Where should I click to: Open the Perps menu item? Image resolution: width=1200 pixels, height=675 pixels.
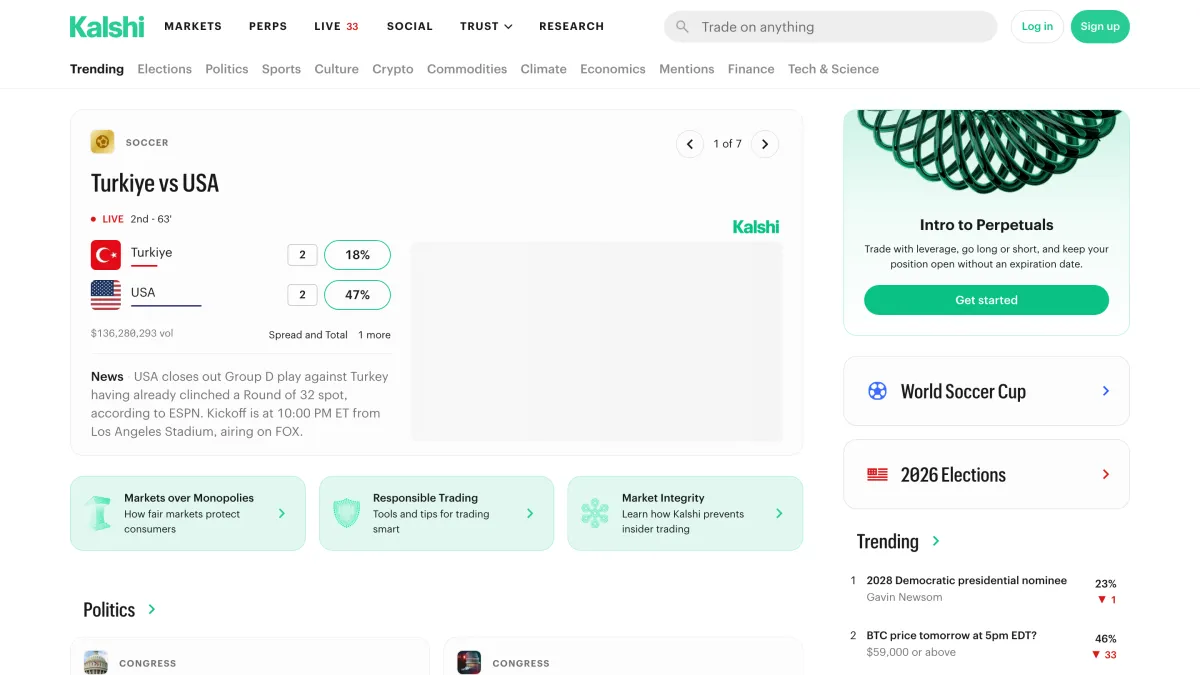click(x=268, y=26)
